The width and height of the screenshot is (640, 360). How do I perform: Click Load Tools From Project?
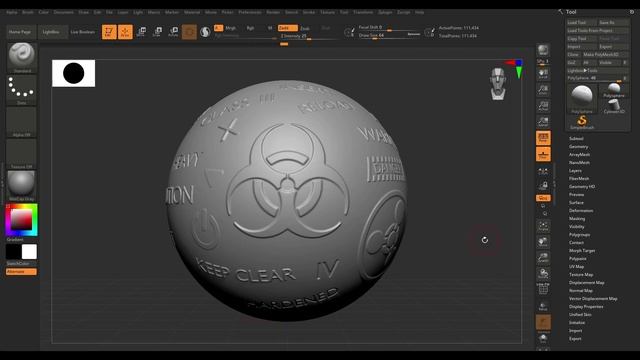598,31
